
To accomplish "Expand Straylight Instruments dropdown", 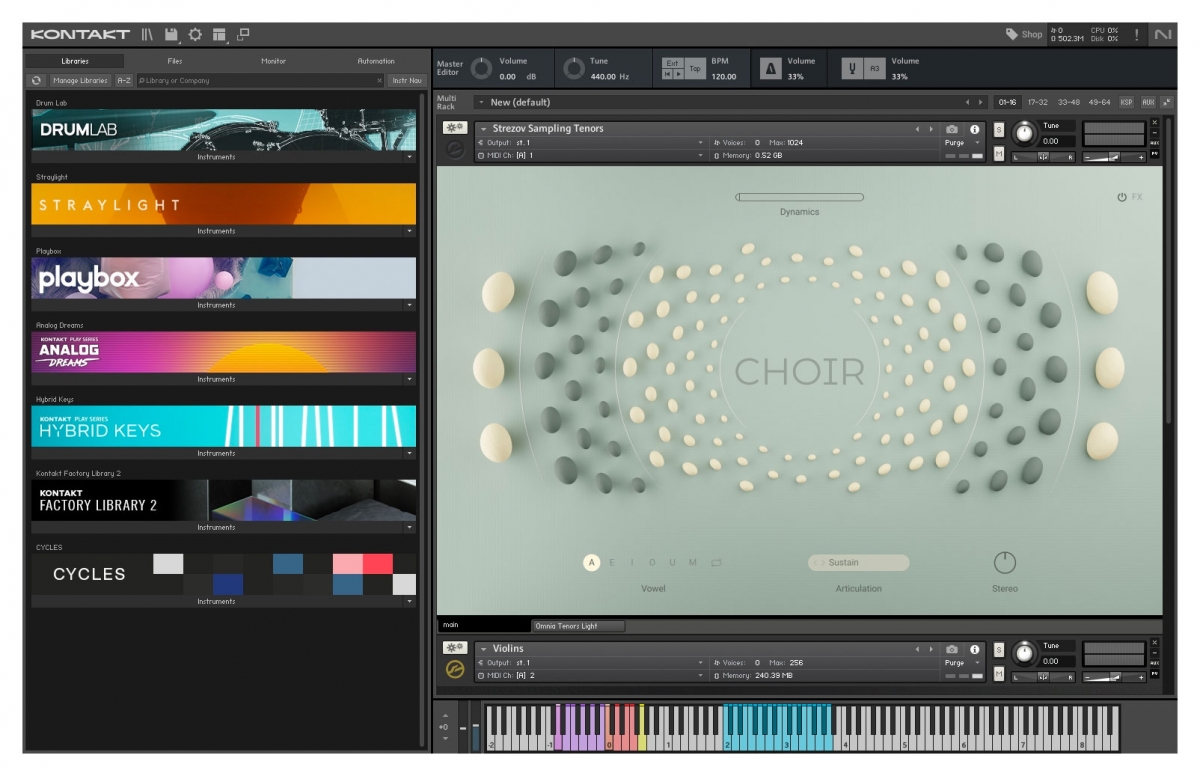I will 409,231.
